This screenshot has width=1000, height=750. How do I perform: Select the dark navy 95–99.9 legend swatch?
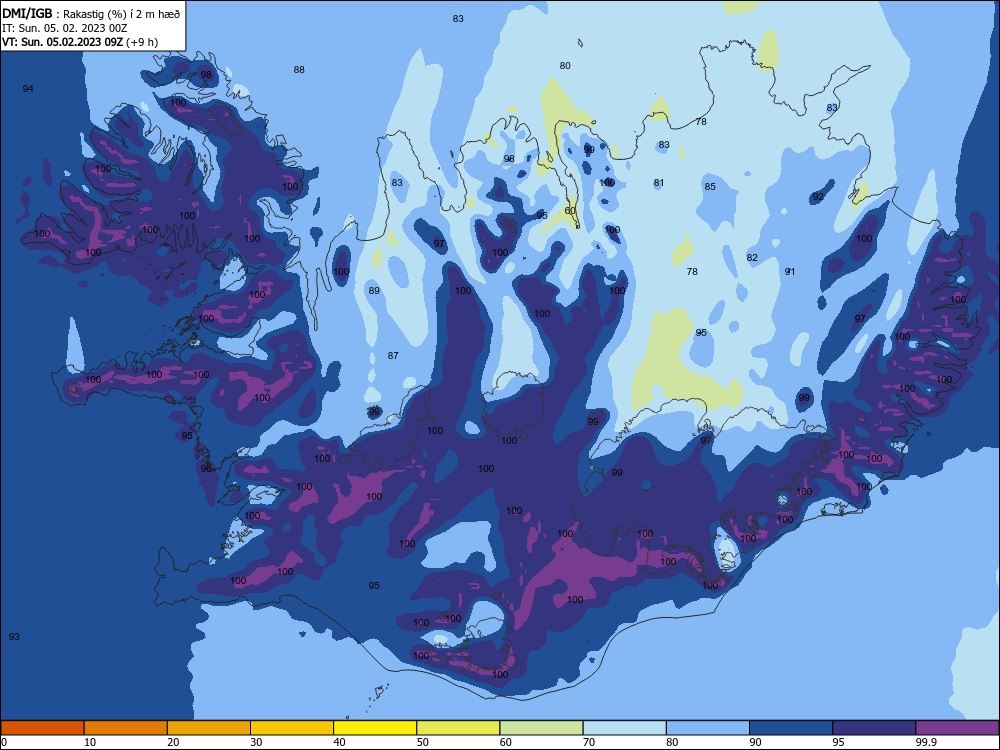(874, 728)
